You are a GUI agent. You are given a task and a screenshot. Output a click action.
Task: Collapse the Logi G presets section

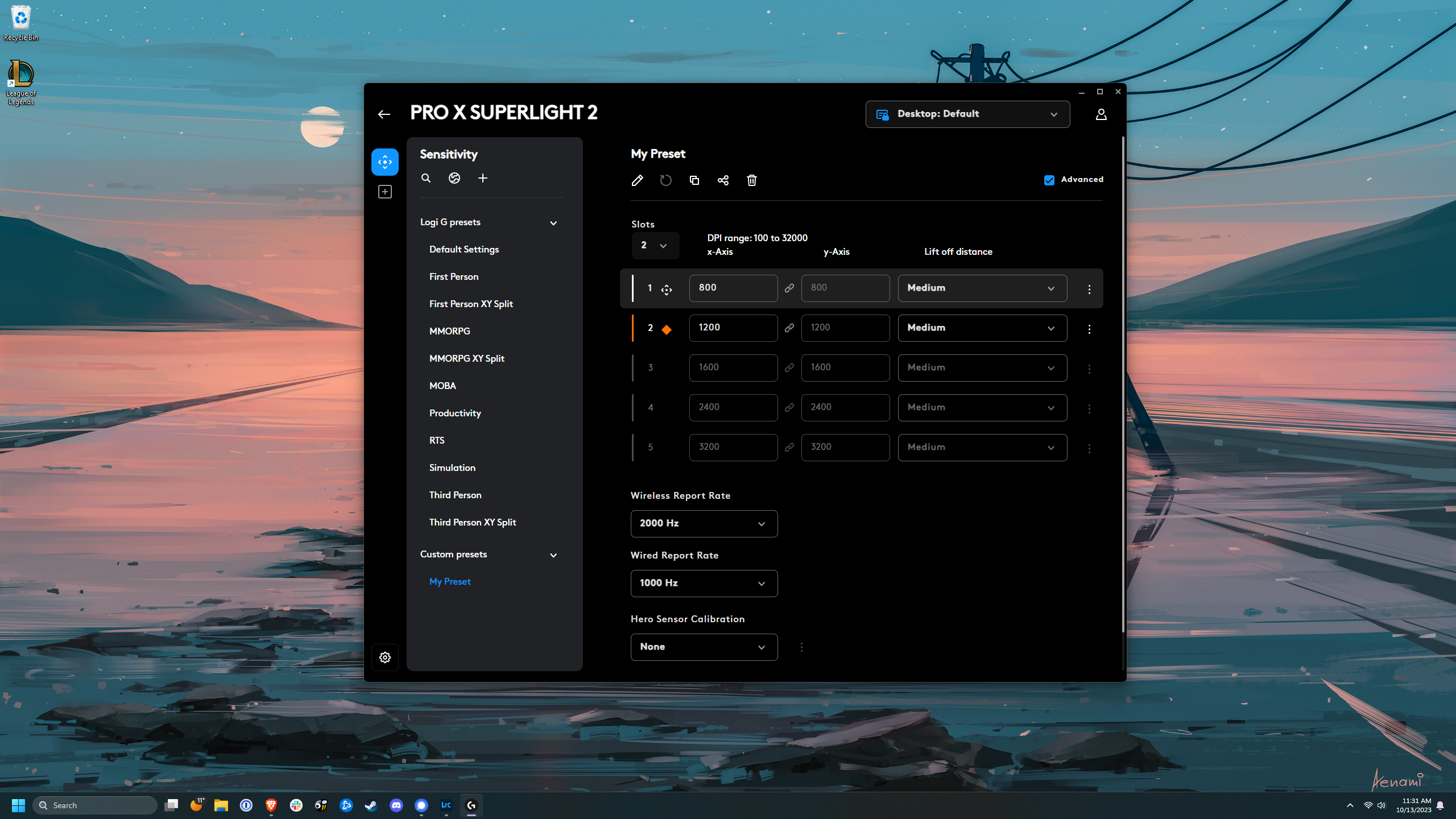(x=553, y=223)
